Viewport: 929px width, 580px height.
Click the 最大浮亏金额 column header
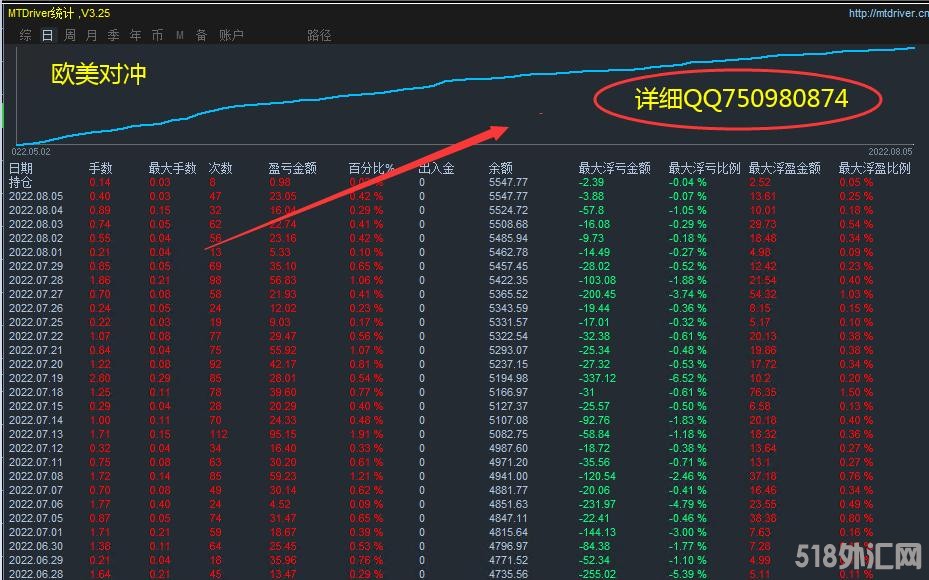click(614, 168)
